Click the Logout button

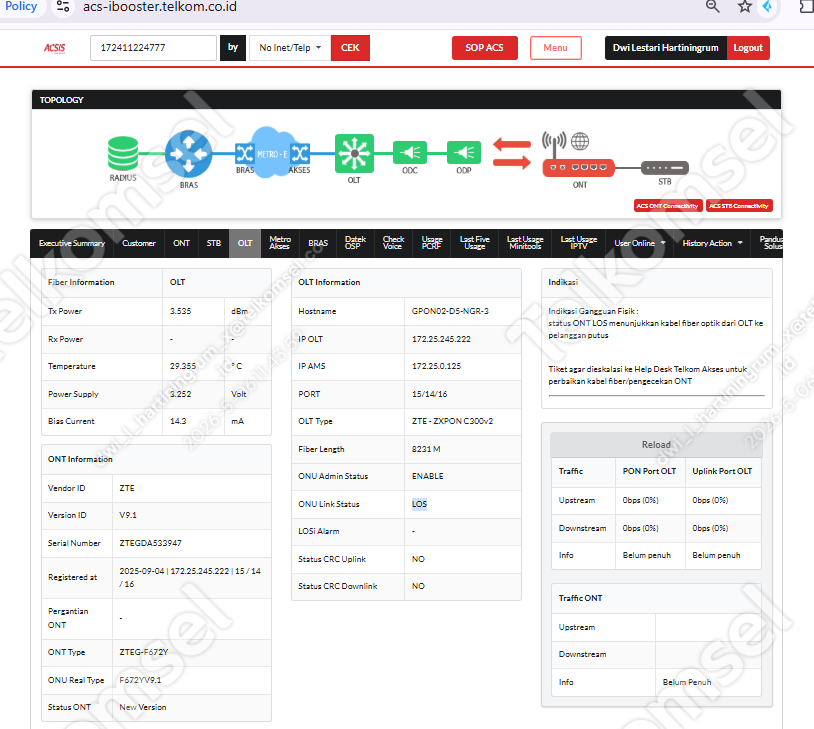tap(748, 48)
